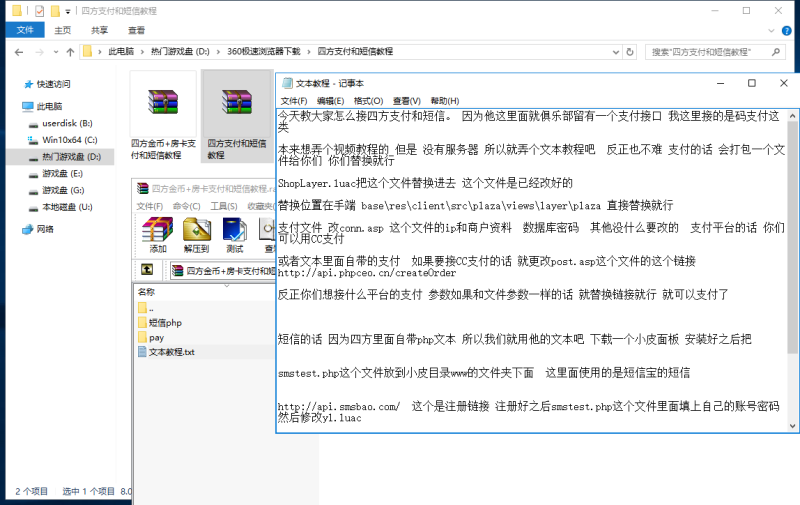Switch to the 共享 ribbon tab
This screenshot has height=505, width=800.
(99, 30)
